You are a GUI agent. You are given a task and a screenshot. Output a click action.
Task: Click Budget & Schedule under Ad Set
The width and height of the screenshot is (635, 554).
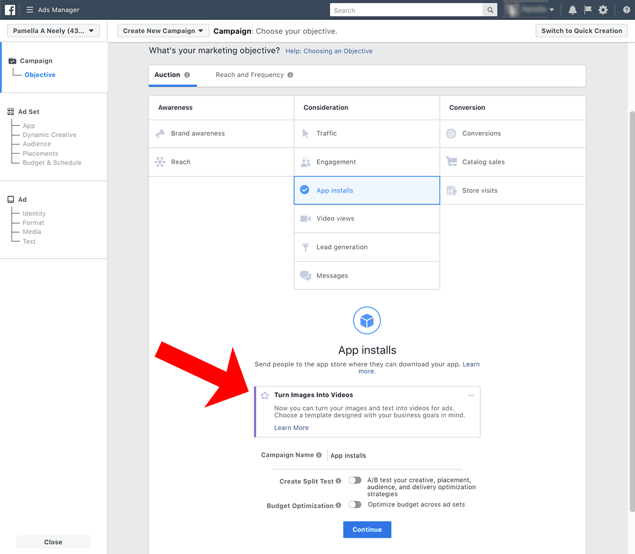tap(52, 163)
